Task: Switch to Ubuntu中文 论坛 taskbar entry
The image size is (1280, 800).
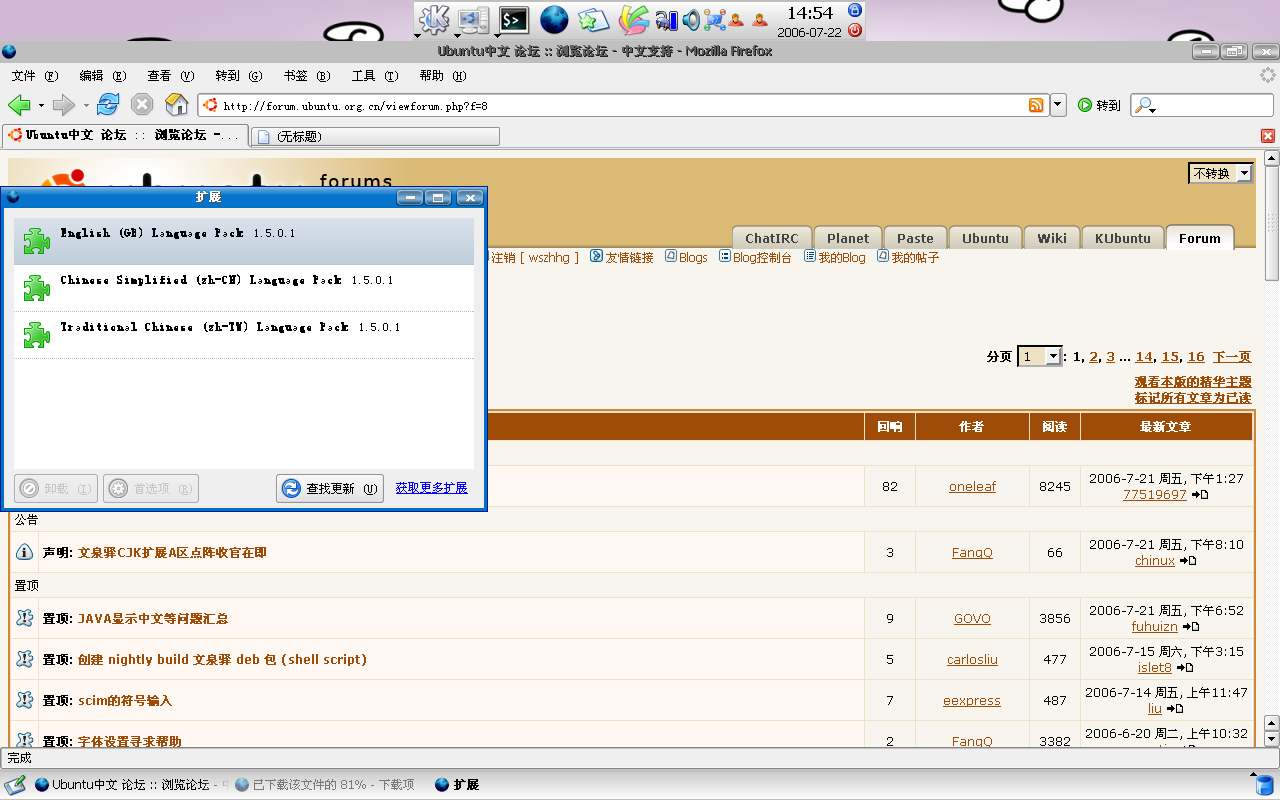Action: point(130,785)
